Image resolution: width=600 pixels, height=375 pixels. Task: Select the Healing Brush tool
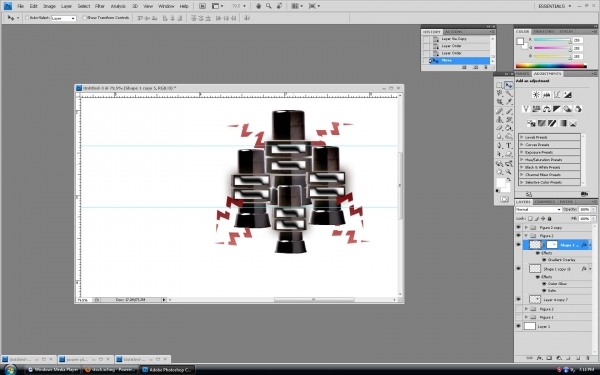[499, 111]
